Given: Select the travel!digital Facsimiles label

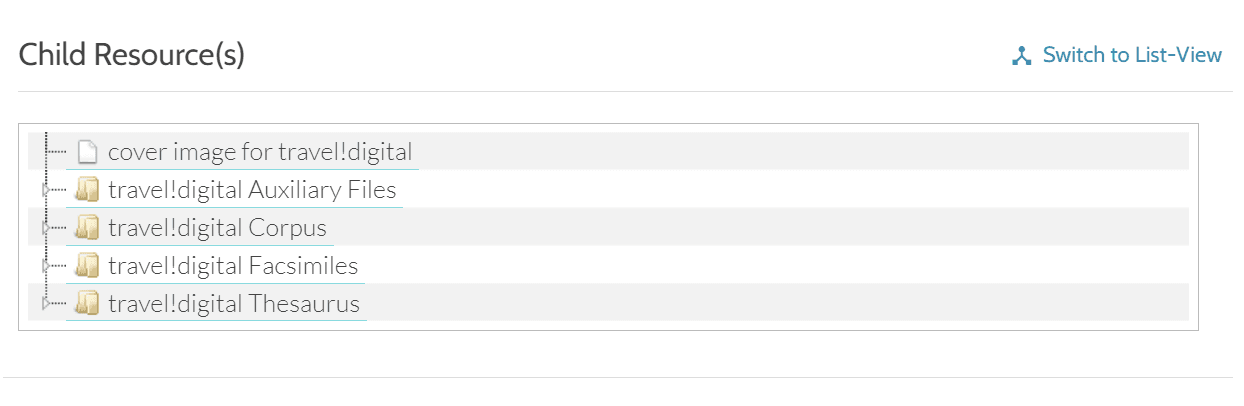Looking at the screenshot, I should click(x=233, y=266).
